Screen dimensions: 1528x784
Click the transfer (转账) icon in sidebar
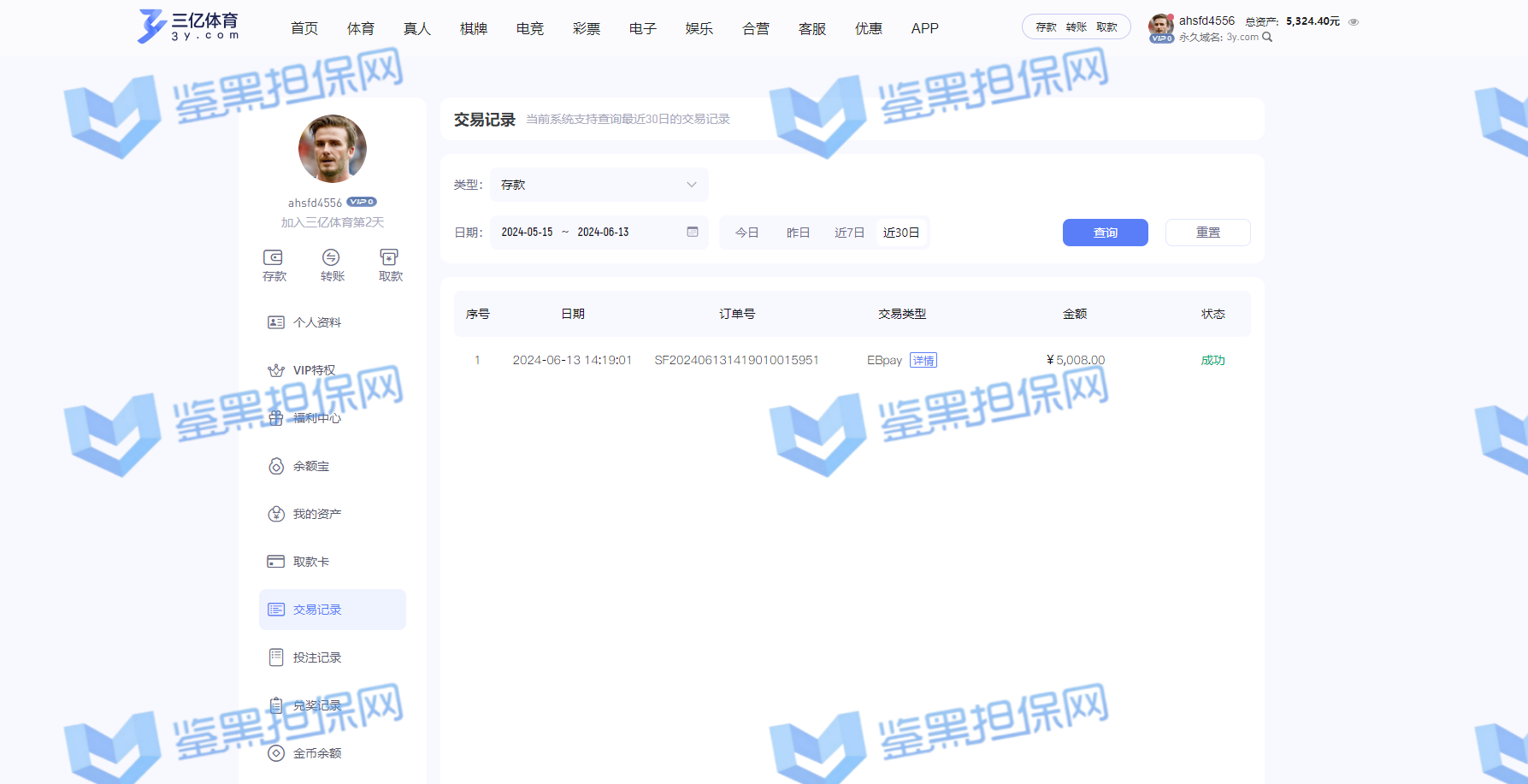[331, 257]
